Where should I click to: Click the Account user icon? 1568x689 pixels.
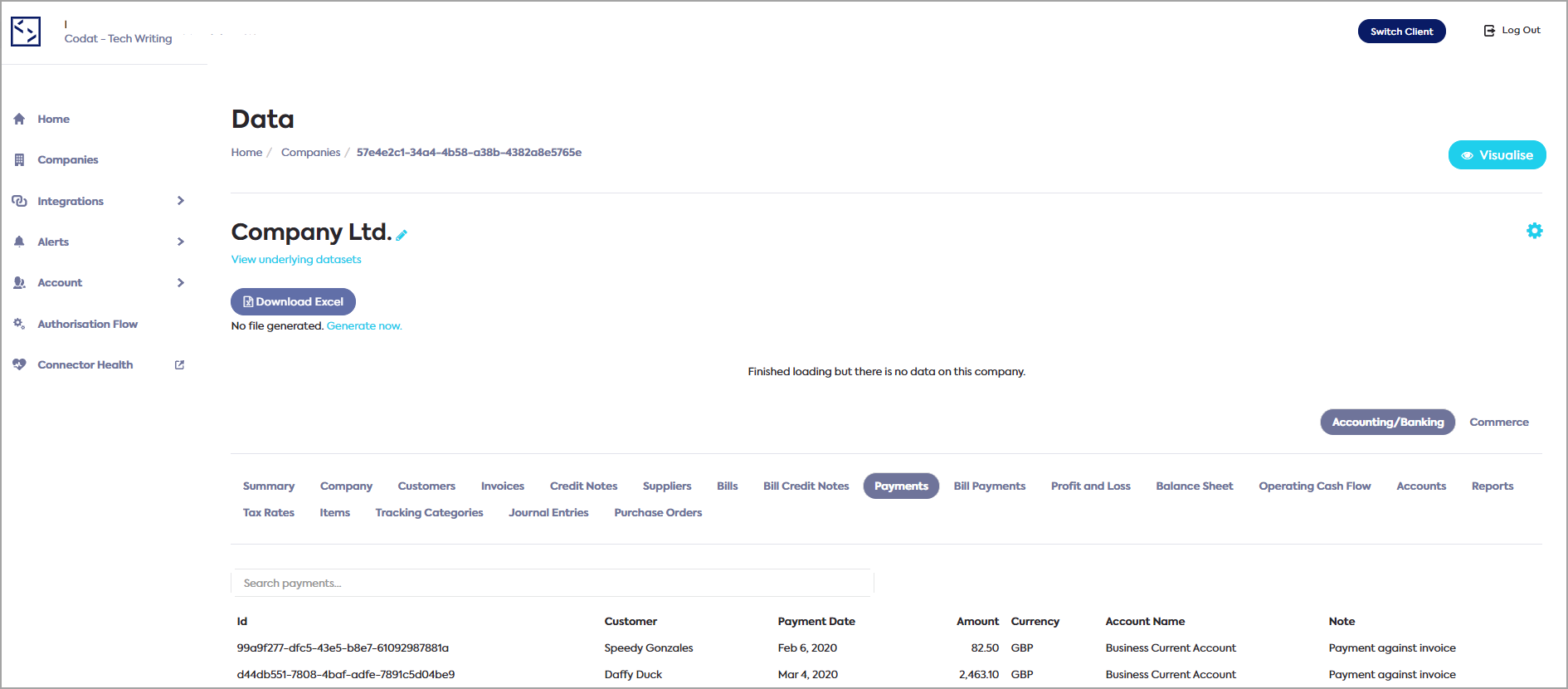[19, 282]
